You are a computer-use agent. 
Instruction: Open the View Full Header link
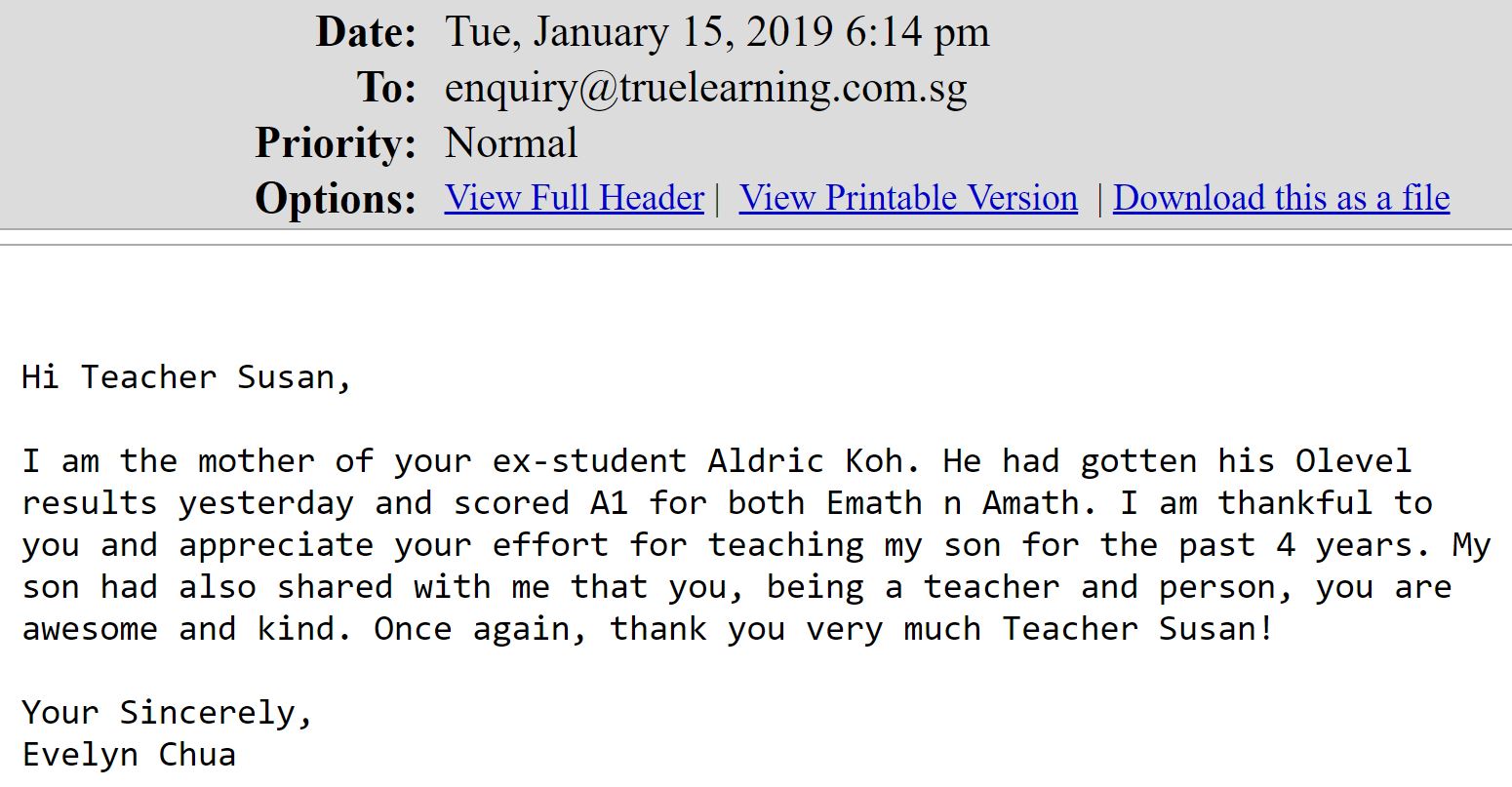(x=575, y=198)
